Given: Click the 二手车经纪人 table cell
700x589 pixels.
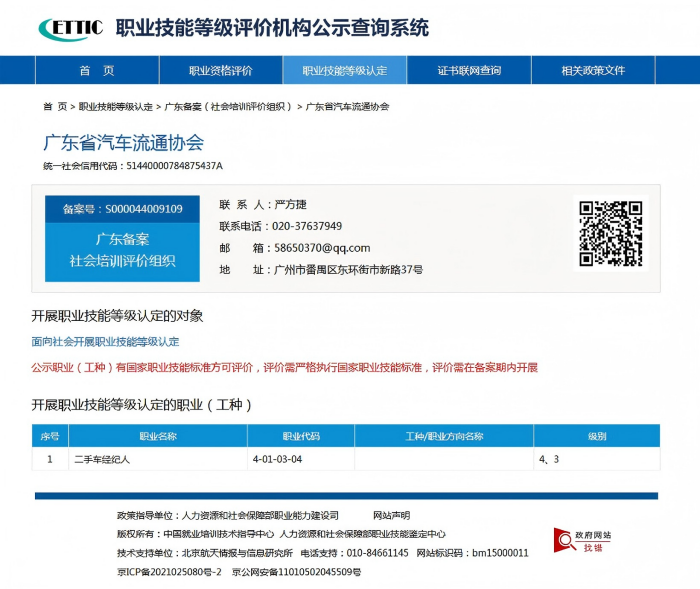Looking at the screenshot, I should point(158,459).
